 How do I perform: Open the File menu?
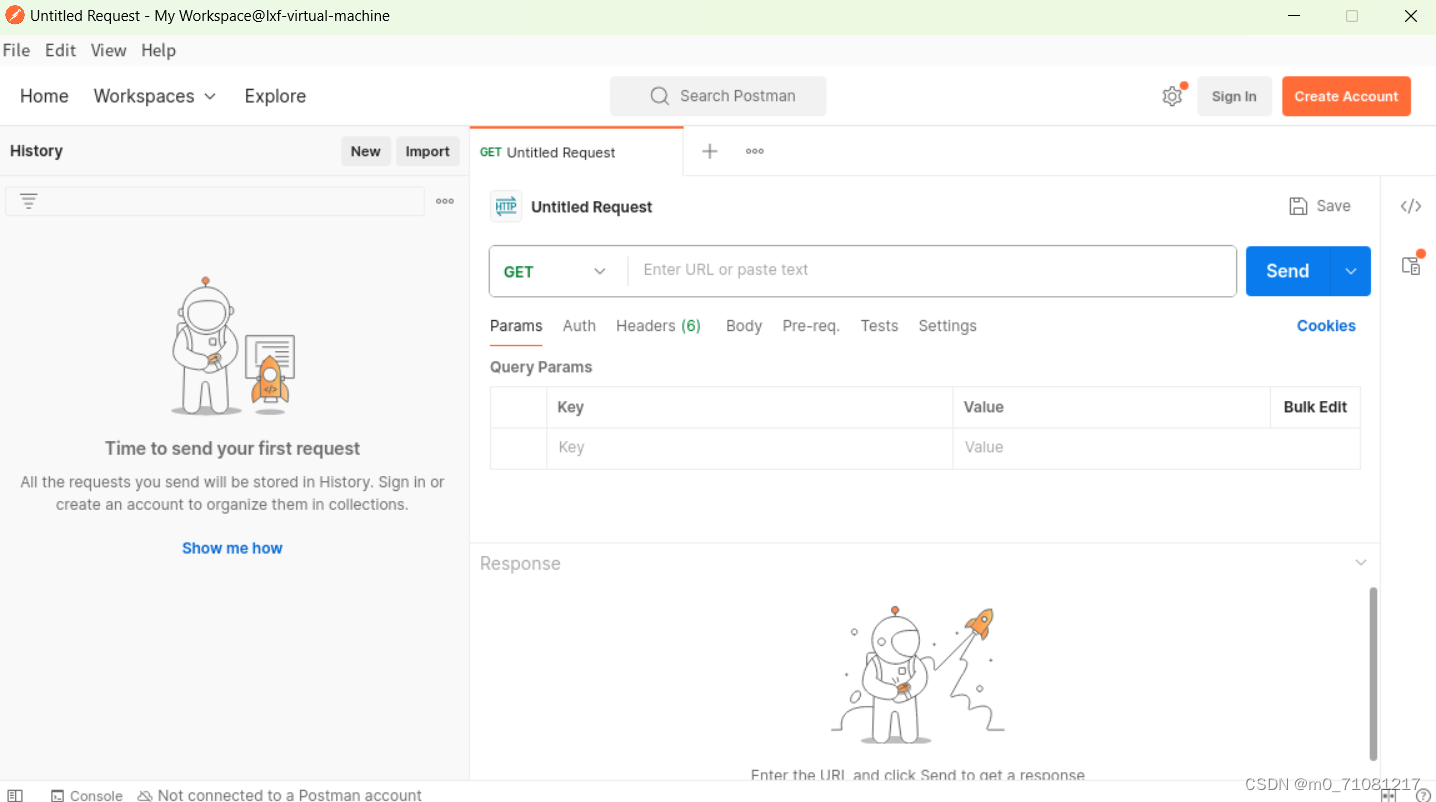(16, 50)
